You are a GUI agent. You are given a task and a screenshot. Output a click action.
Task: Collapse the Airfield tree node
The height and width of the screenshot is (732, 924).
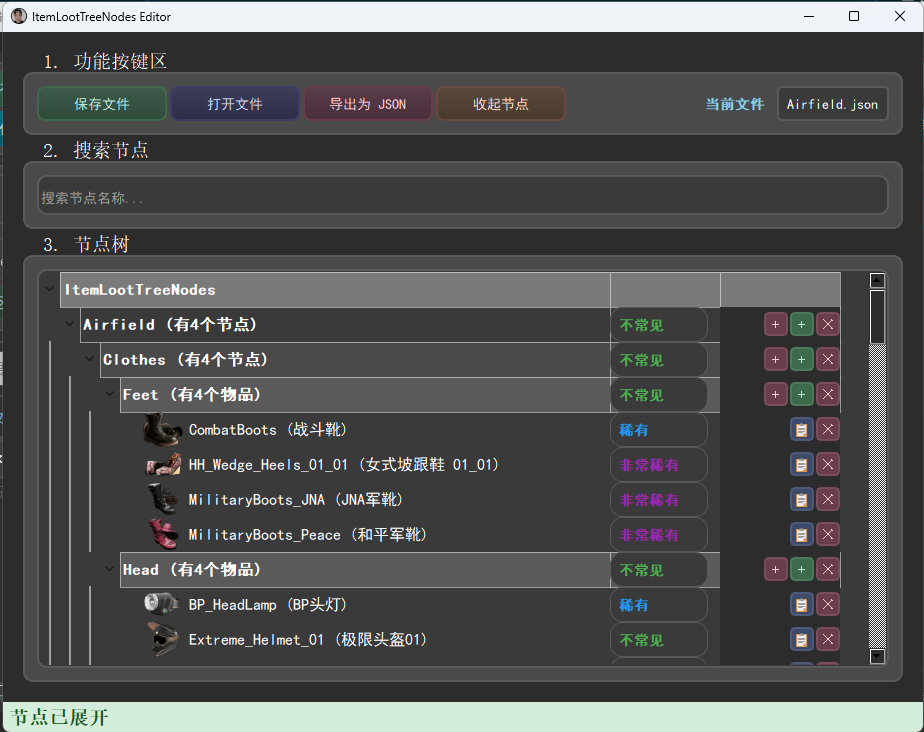70,325
